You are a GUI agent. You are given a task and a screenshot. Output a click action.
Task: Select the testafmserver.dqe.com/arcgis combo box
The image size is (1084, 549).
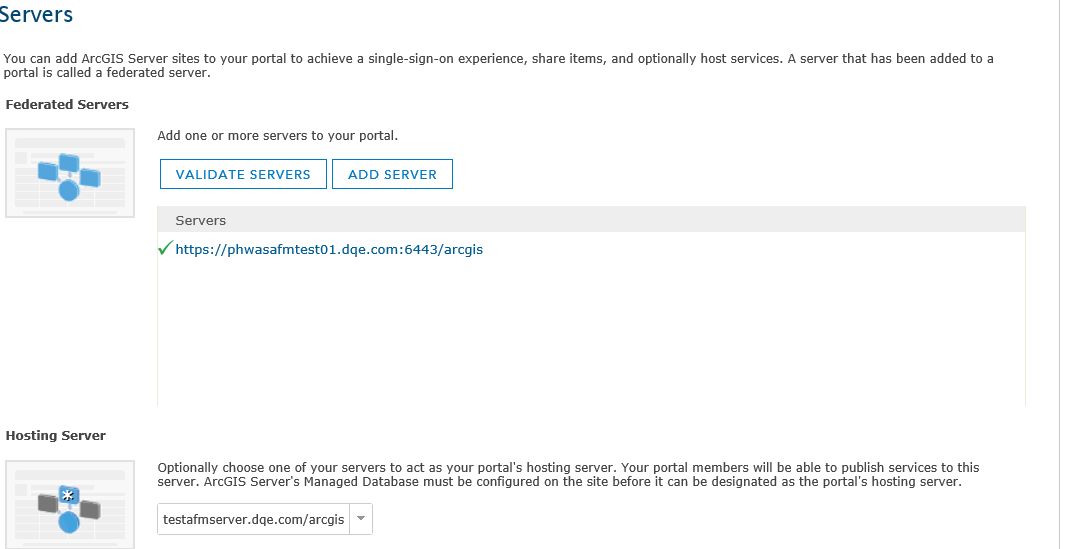coord(265,519)
